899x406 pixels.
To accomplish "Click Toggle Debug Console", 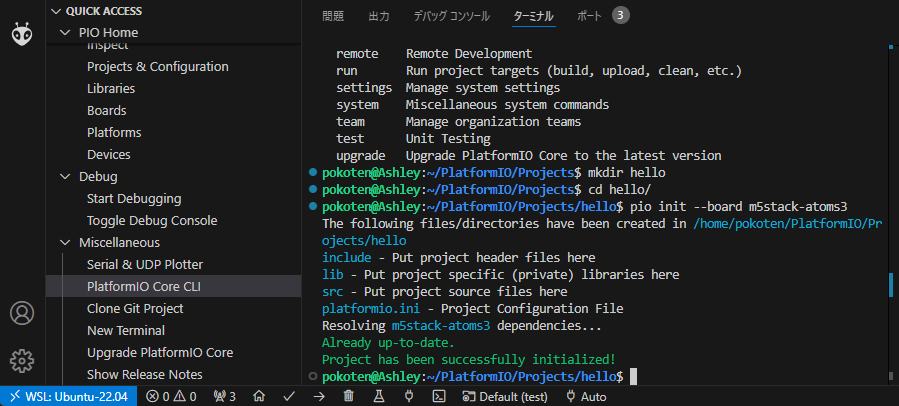I will [152, 220].
